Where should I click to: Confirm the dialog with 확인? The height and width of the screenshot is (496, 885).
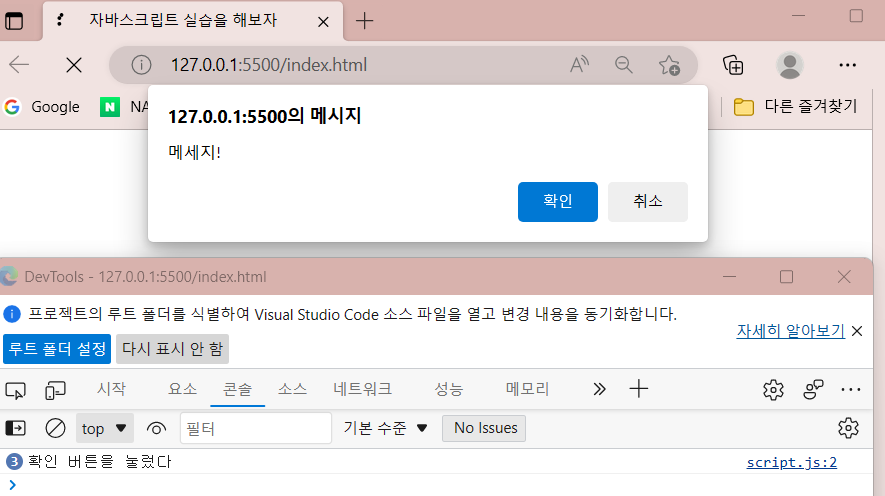[558, 201]
